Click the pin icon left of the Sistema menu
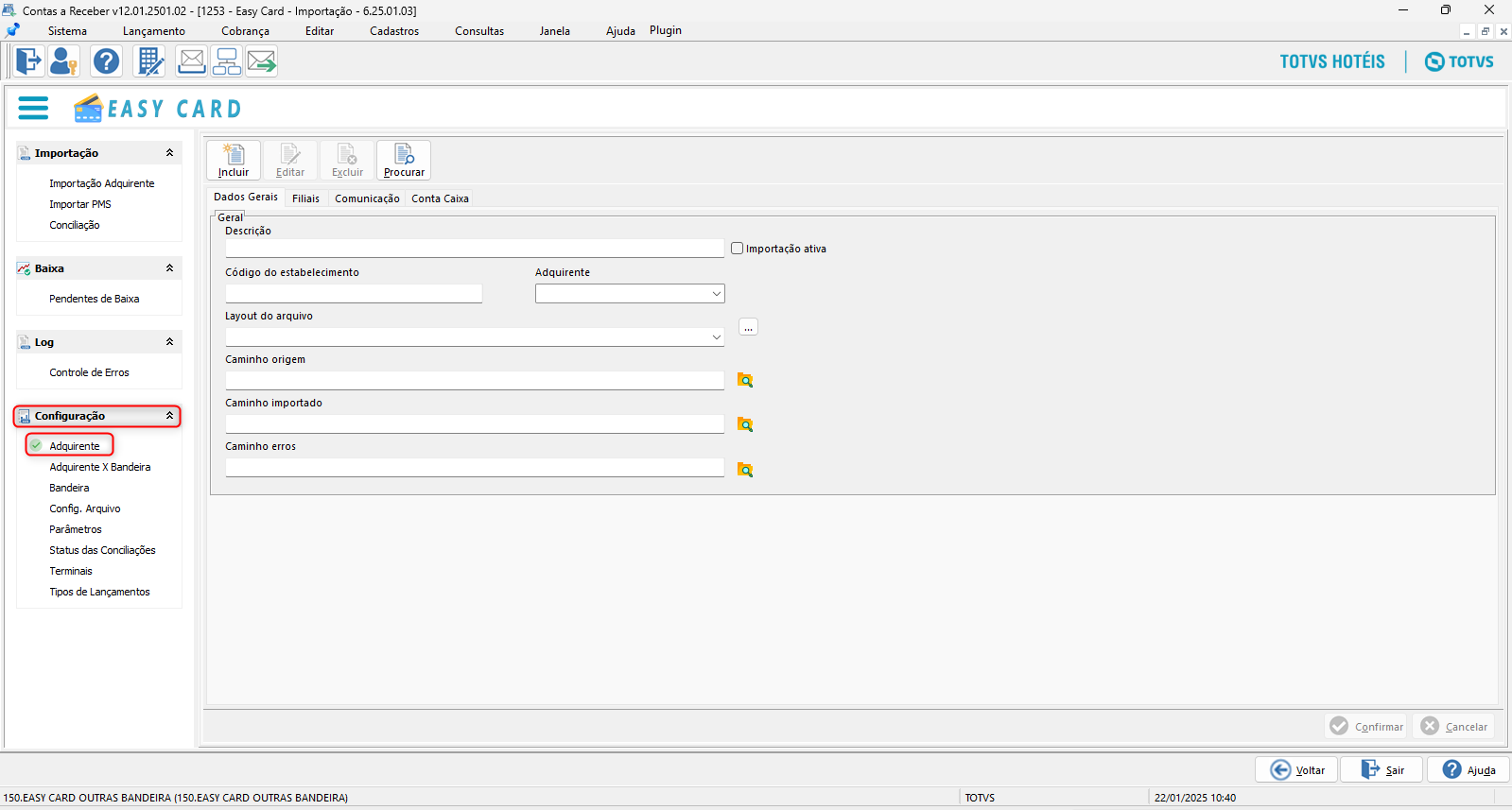 pos(13,30)
